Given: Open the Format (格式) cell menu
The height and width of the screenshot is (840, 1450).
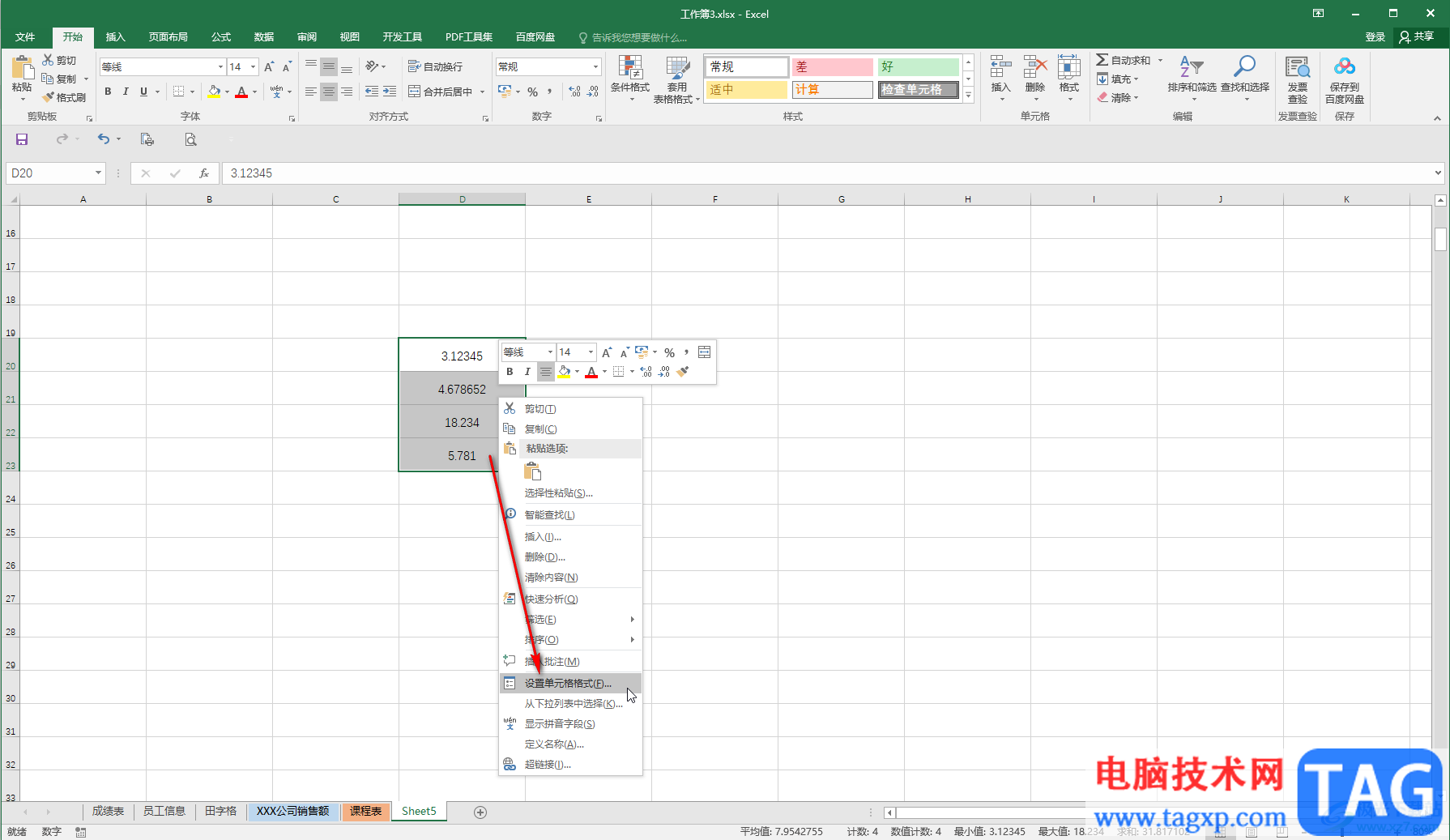Looking at the screenshot, I should [1069, 79].
